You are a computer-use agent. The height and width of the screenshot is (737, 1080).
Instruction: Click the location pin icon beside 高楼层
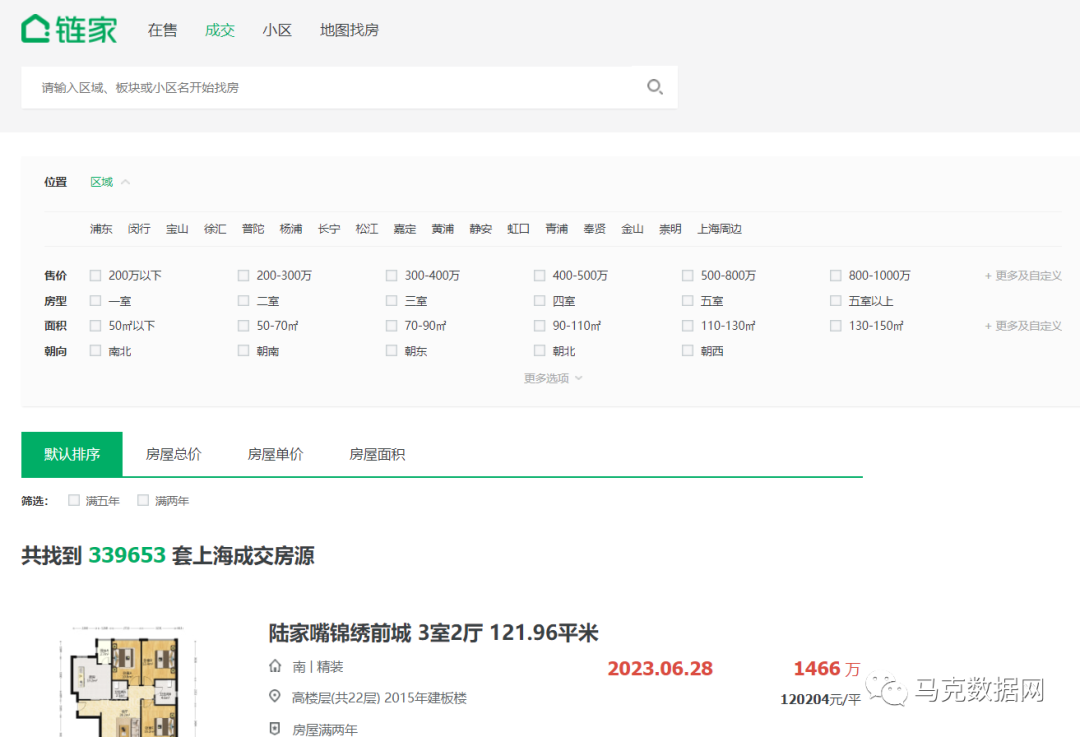pos(274,696)
